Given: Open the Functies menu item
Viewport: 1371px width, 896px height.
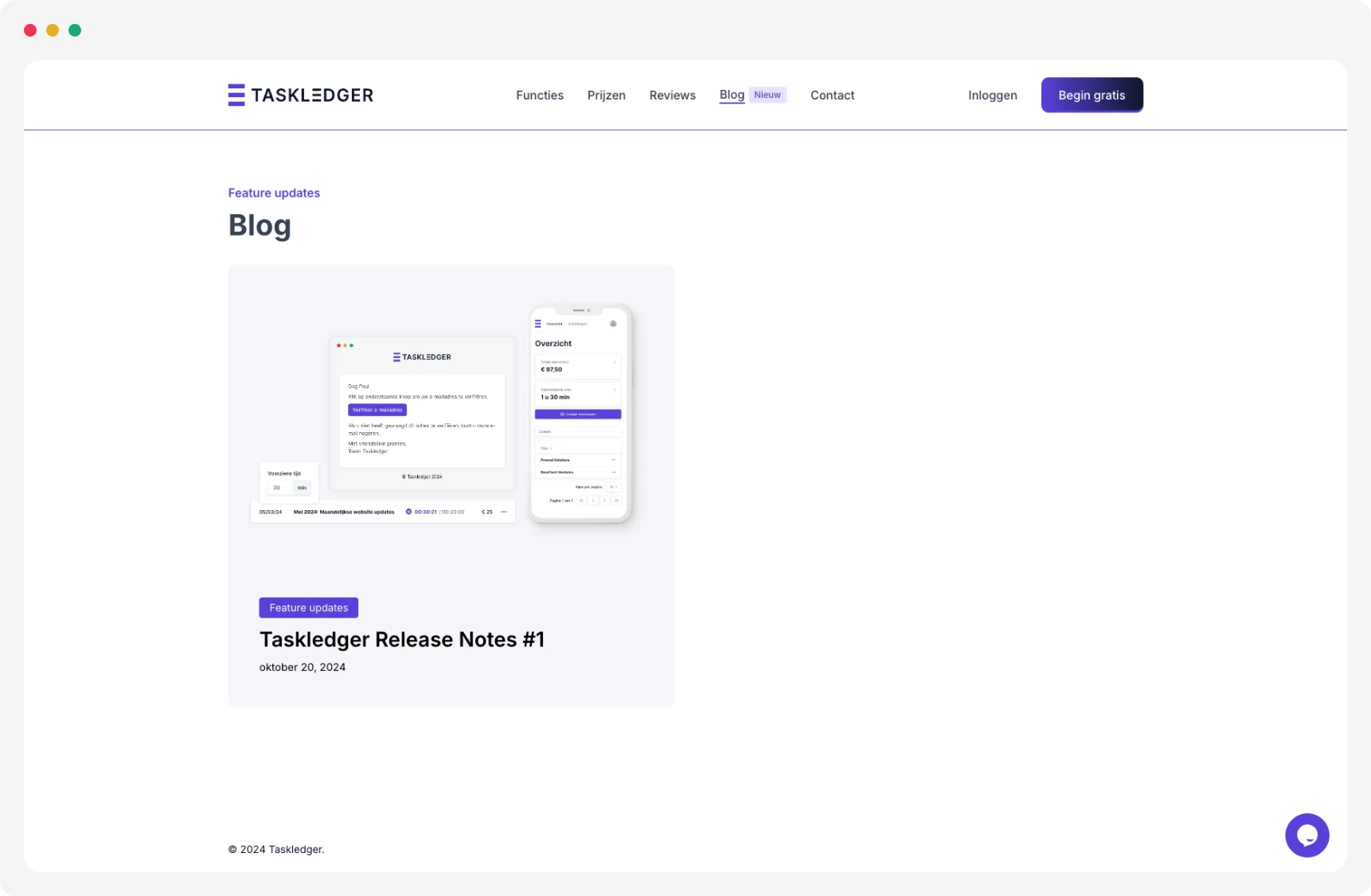Looking at the screenshot, I should [540, 95].
